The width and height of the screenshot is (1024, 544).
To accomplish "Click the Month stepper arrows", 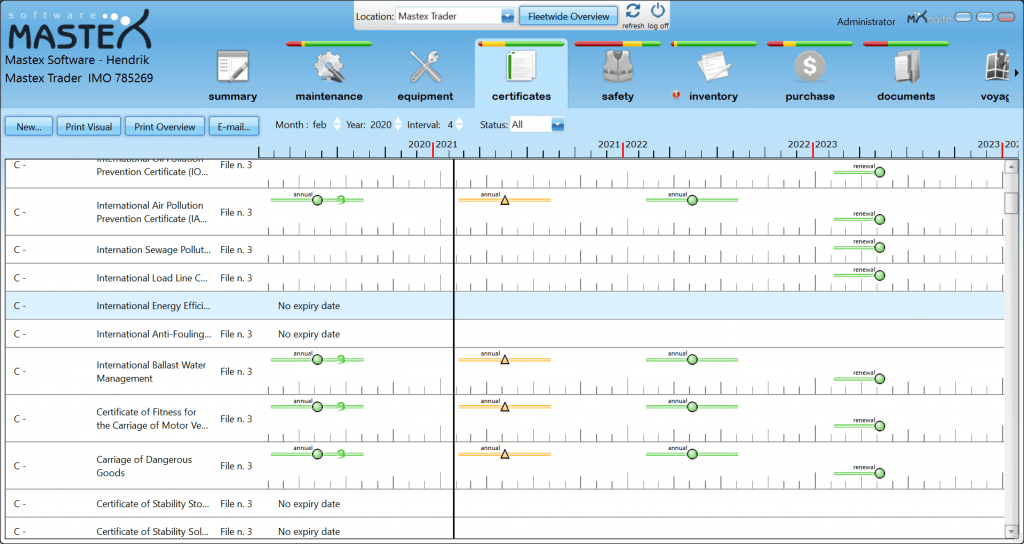I will coord(337,125).
